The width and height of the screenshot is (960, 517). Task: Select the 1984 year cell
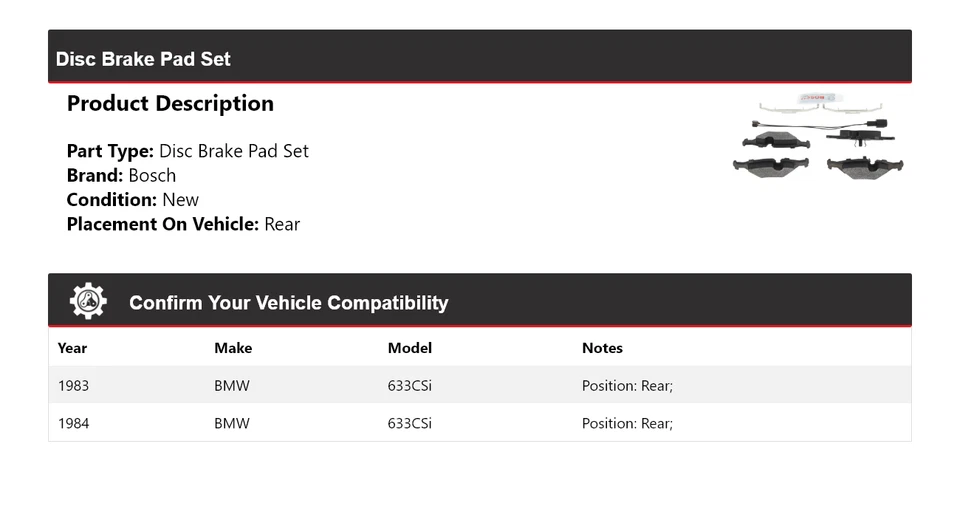pyautogui.click(x=73, y=423)
